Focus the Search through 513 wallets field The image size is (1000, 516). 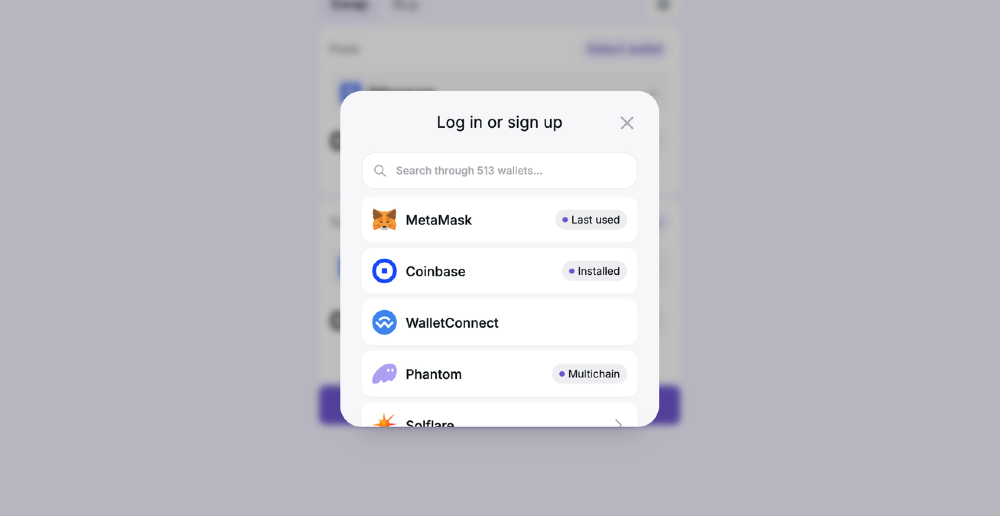(x=499, y=170)
